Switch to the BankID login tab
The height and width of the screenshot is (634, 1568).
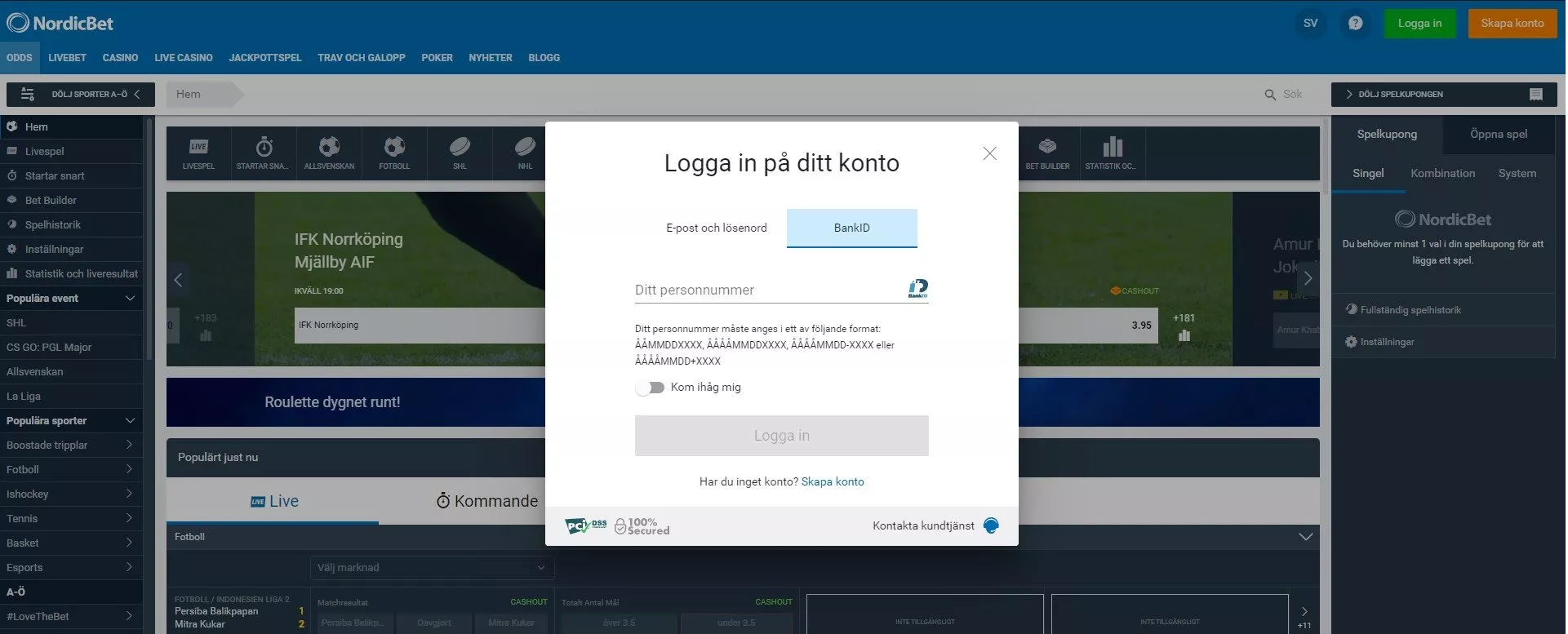(851, 228)
